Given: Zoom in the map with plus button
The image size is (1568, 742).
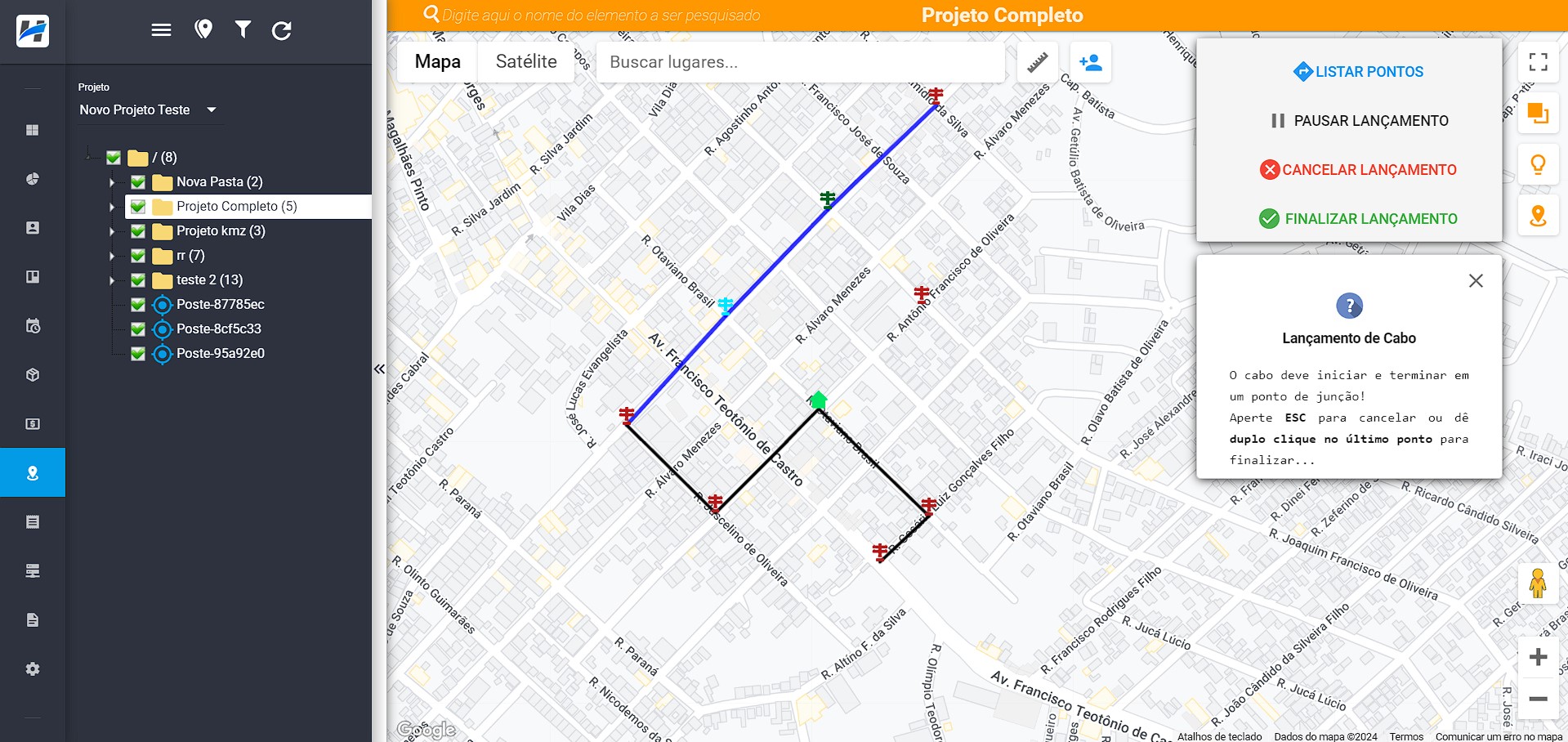Looking at the screenshot, I should (x=1539, y=657).
